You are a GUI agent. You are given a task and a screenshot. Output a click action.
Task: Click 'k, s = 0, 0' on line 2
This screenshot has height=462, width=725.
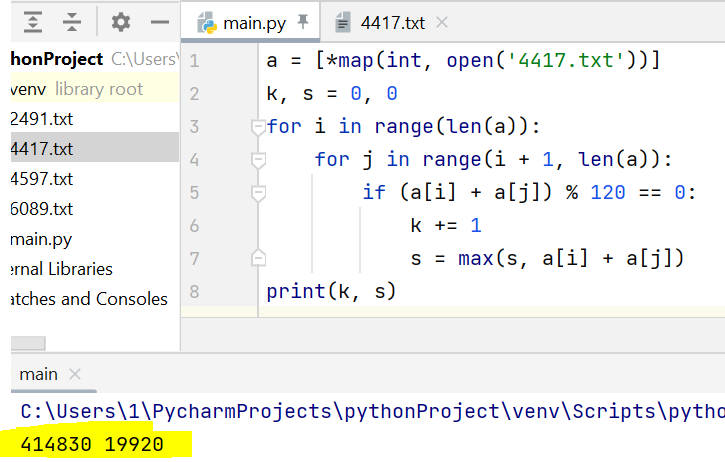point(332,94)
